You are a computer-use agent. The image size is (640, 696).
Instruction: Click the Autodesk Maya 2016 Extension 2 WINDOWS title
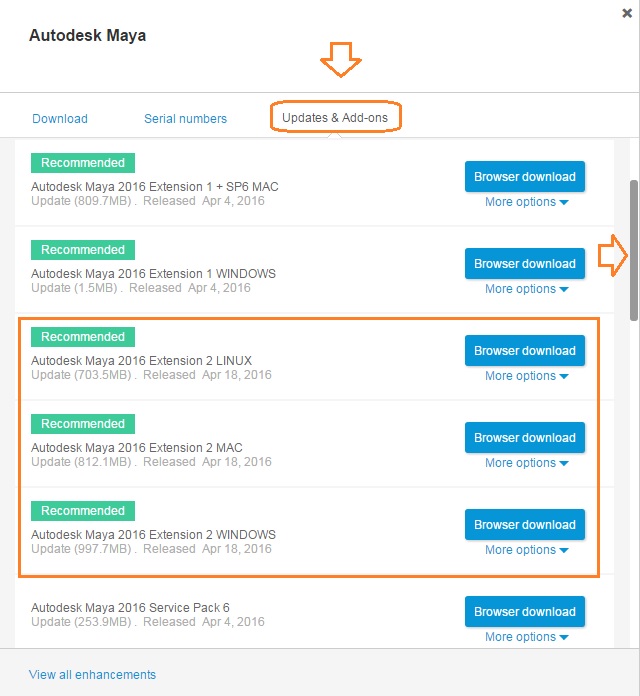coord(153,535)
